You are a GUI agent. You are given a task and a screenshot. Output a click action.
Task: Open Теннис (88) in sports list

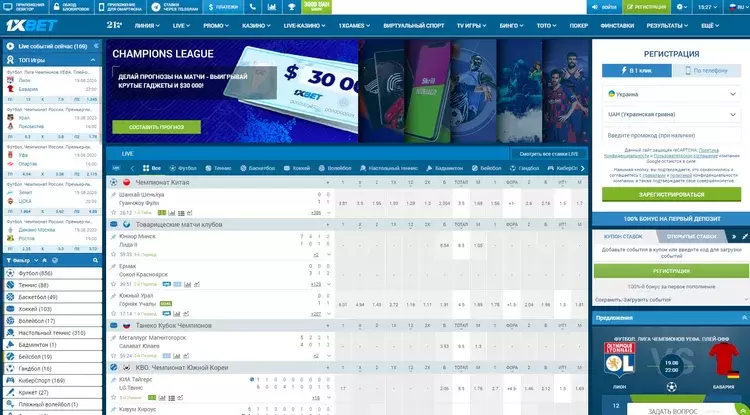pyautogui.click(x=53, y=285)
